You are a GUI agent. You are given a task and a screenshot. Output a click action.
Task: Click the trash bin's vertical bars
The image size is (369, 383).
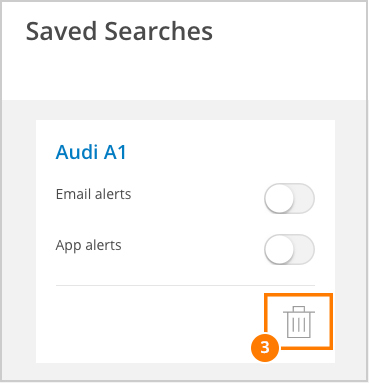pos(299,325)
